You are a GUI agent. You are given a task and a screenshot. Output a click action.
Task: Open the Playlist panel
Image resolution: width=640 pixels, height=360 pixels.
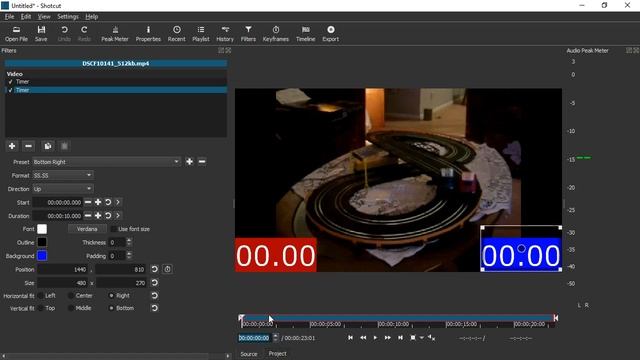200,34
